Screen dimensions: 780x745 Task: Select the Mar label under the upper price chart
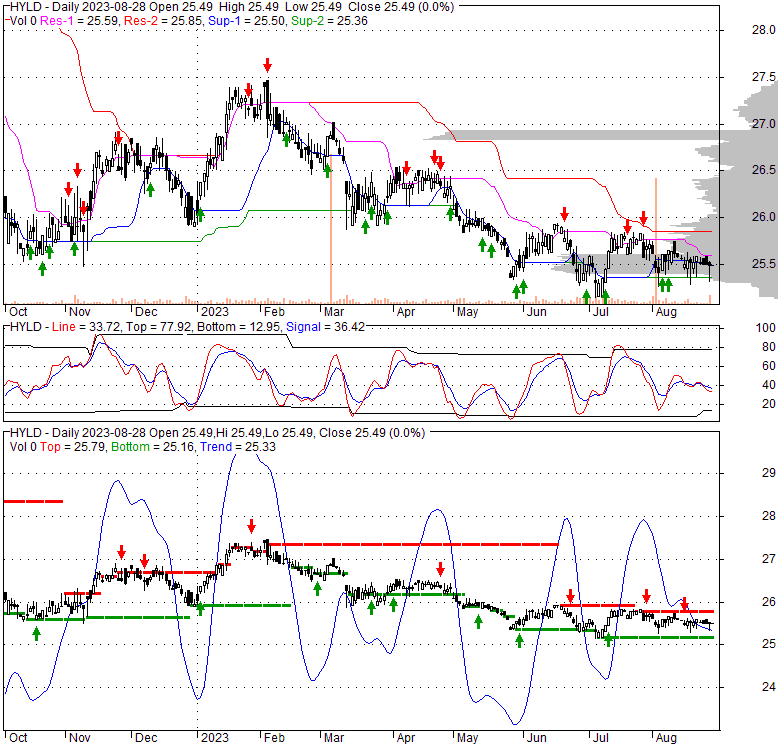334,312
